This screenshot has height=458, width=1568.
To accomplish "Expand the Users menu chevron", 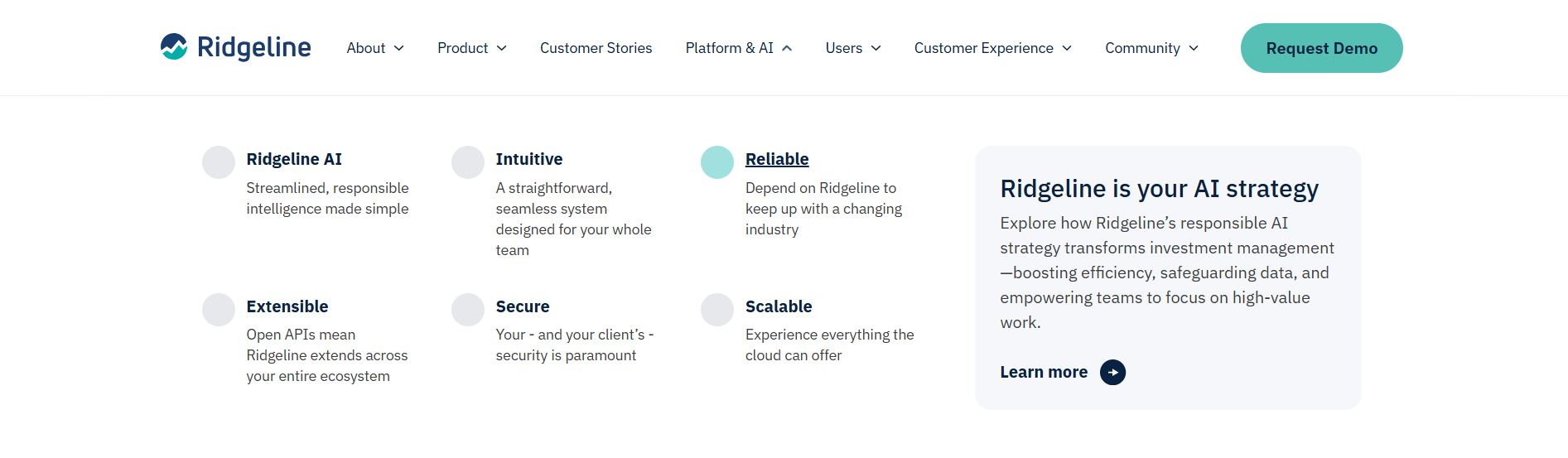I will (x=876, y=48).
